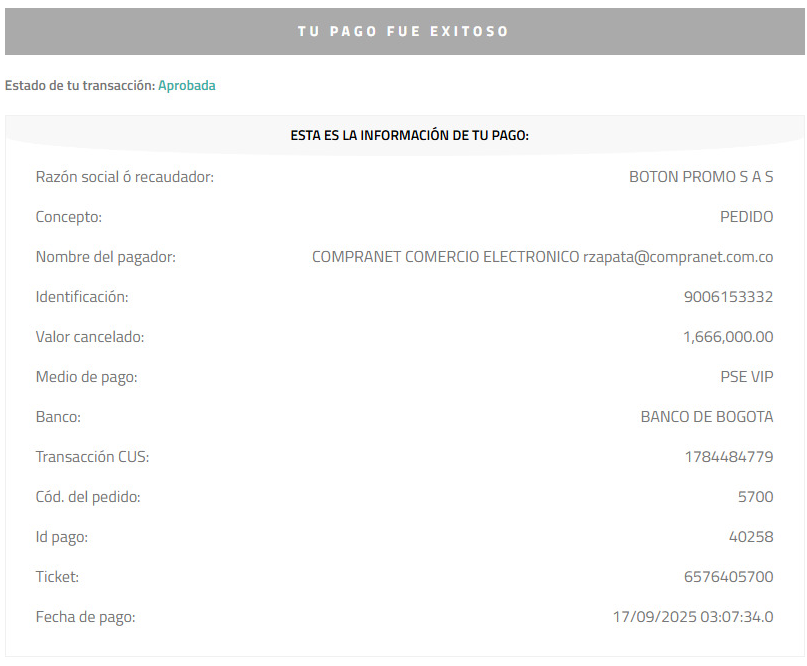Click the 'PSE VIP' payment method value
The image size is (807, 666).
pyautogui.click(x=747, y=377)
